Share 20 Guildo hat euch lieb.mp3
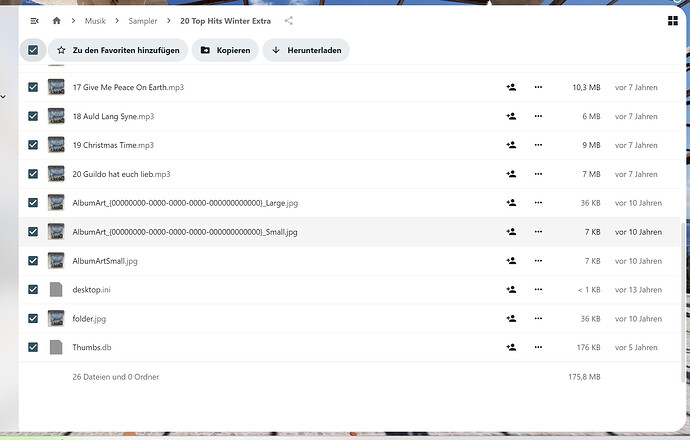The height and width of the screenshot is (440, 690). pyautogui.click(x=511, y=174)
